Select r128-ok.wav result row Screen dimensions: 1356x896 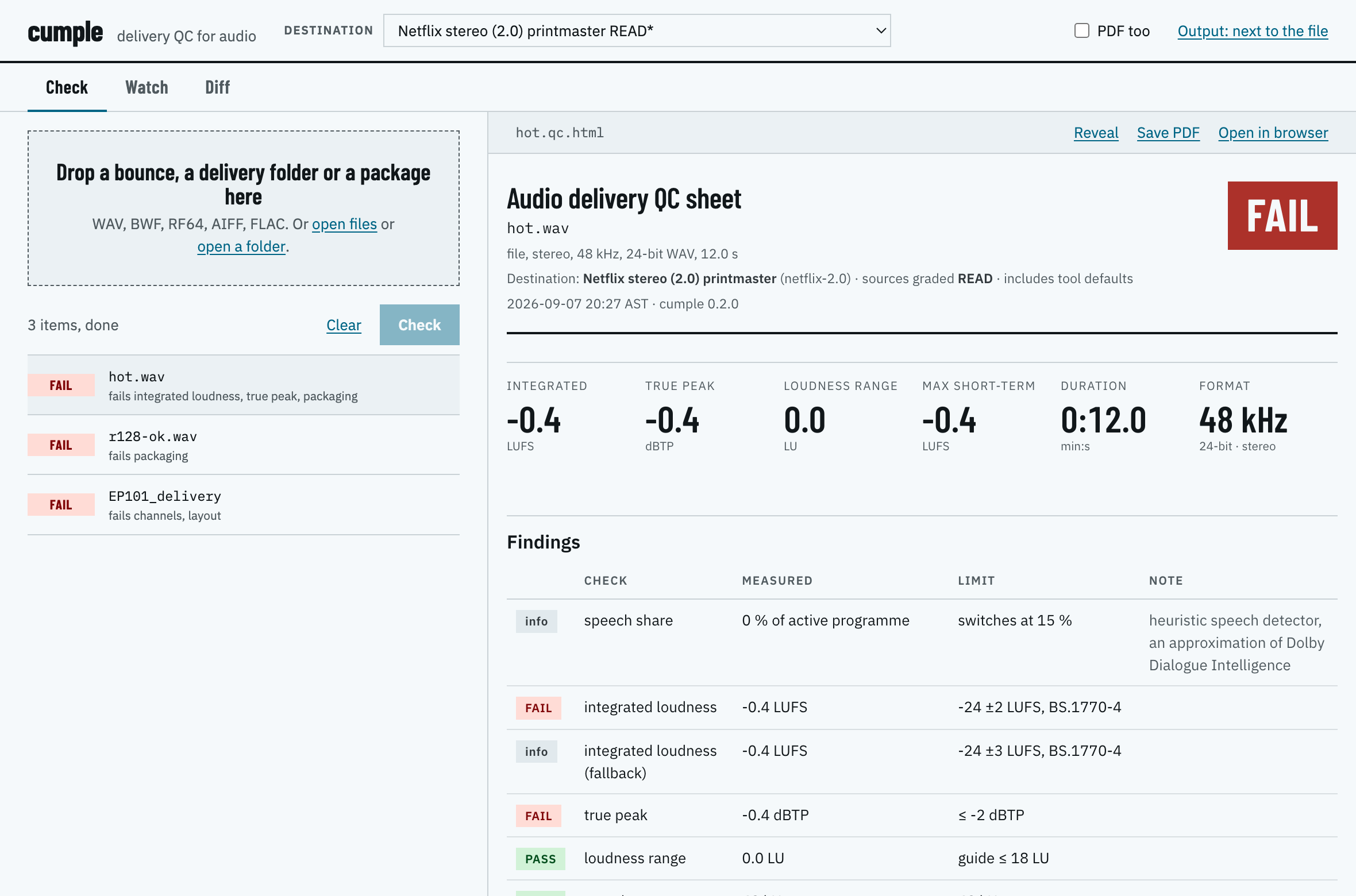(244, 445)
